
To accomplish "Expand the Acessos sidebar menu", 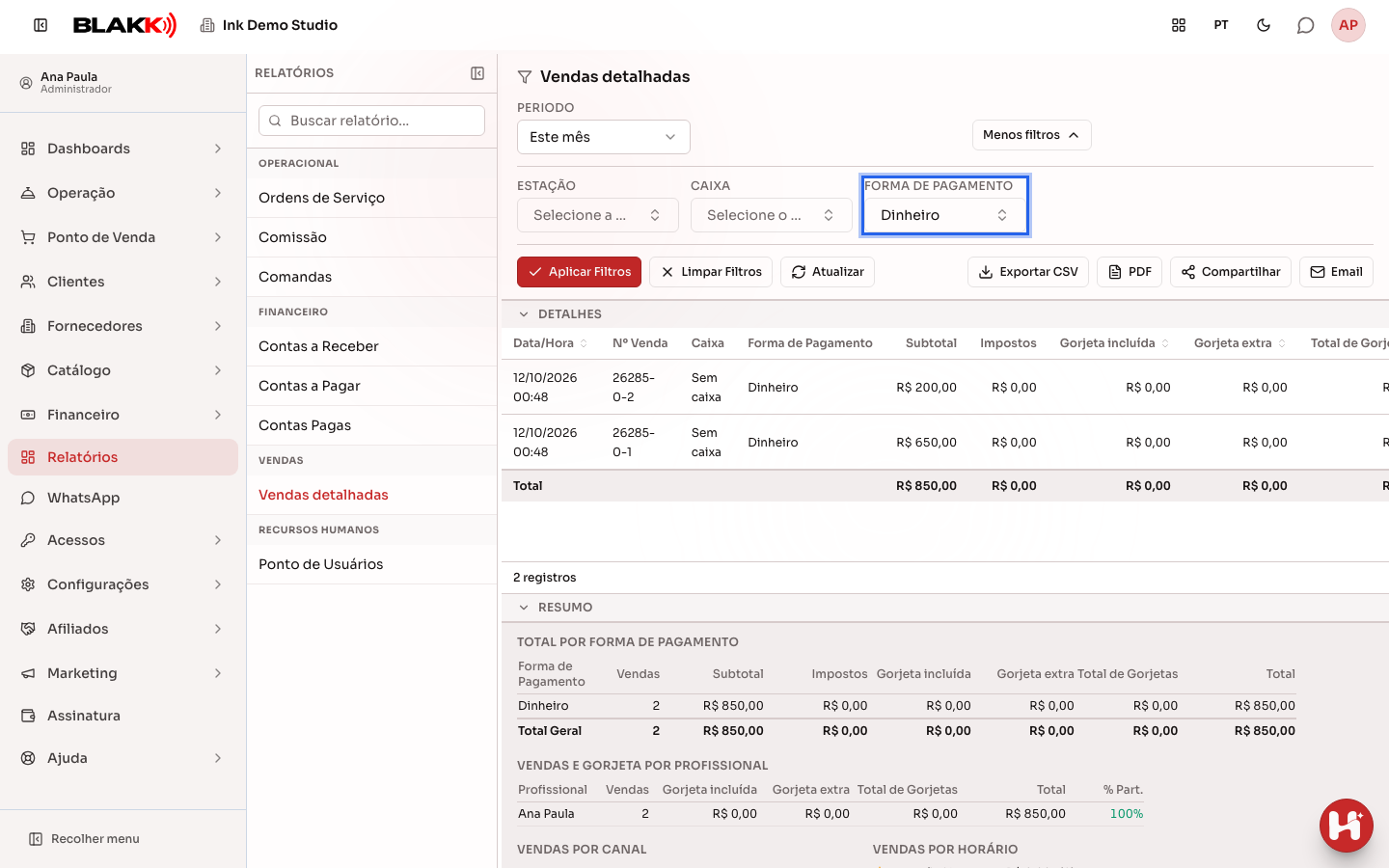I will point(123,540).
